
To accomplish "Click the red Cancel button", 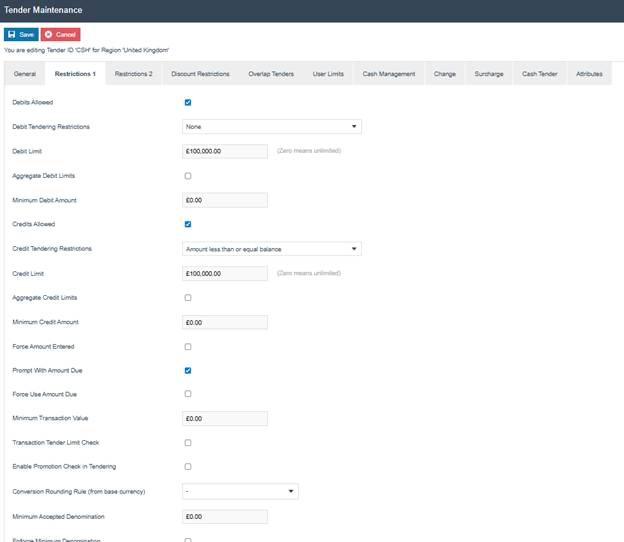I will pyautogui.click(x=60, y=35).
